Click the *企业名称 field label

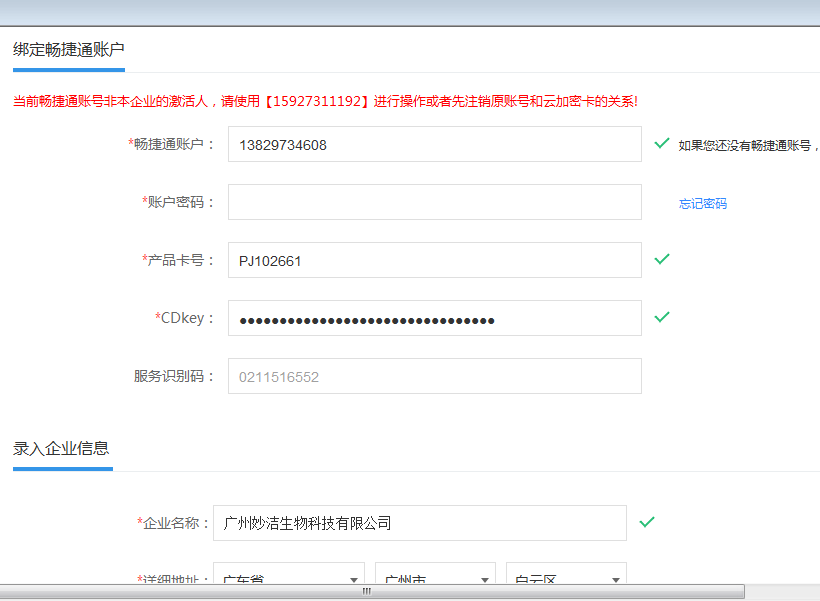point(173,523)
